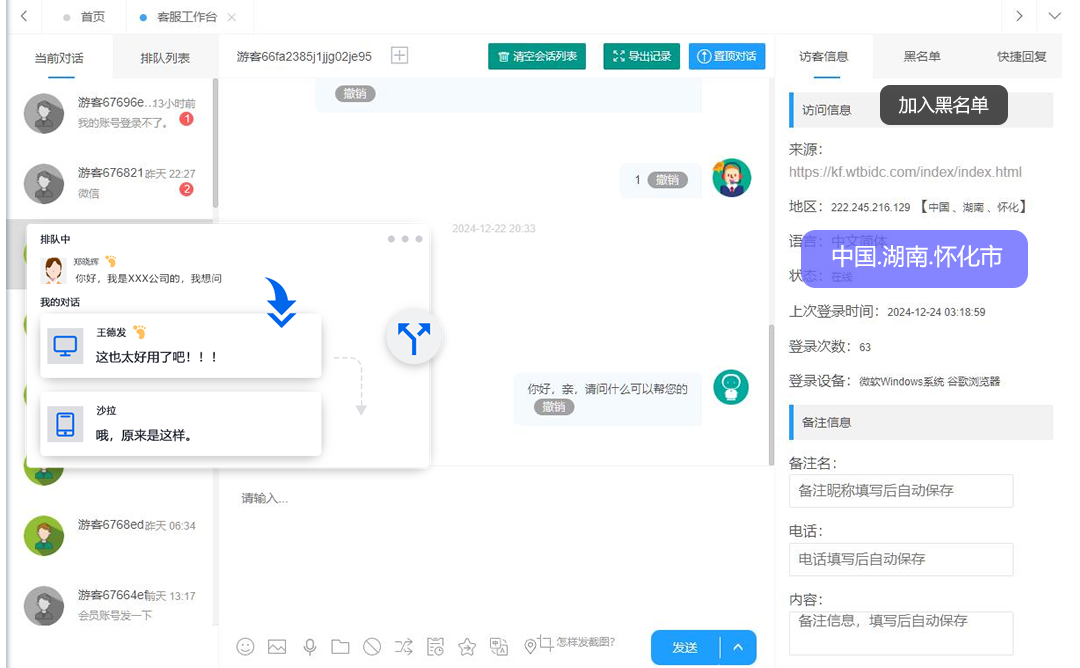Click the agent avatar next to message 1
Screen dimensions: 1080x668
[x=731, y=178]
